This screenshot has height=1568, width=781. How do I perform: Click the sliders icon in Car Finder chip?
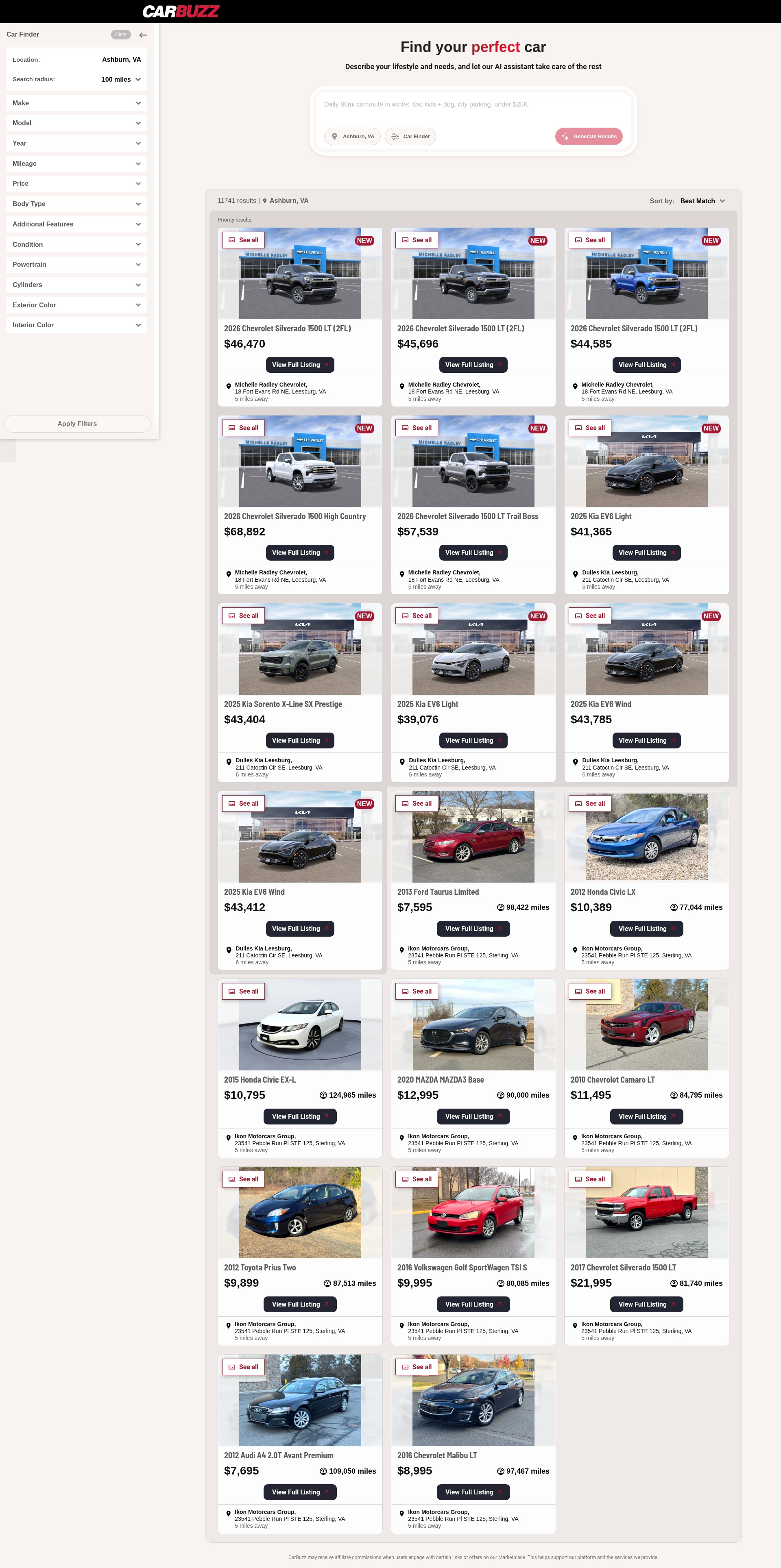[395, 136]
